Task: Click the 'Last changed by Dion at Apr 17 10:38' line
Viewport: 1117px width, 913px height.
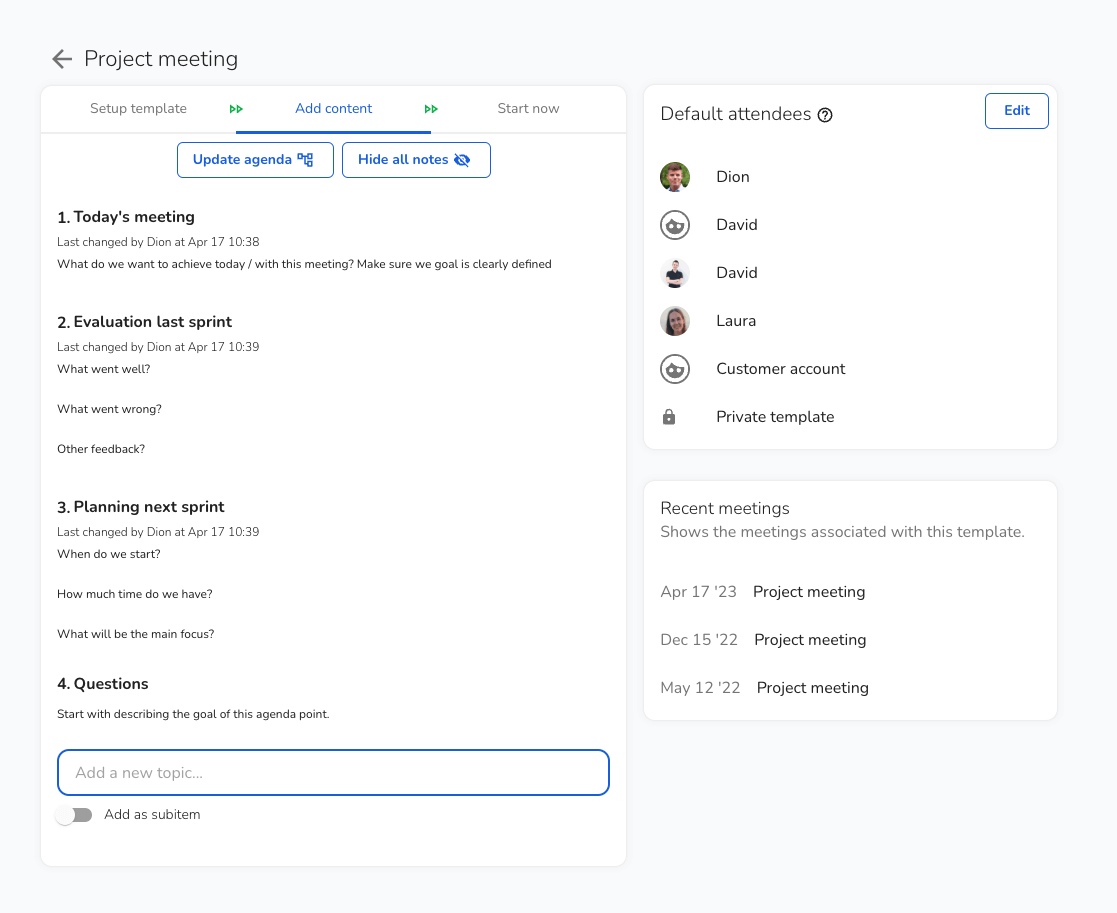Action: [x=158, y=242]
